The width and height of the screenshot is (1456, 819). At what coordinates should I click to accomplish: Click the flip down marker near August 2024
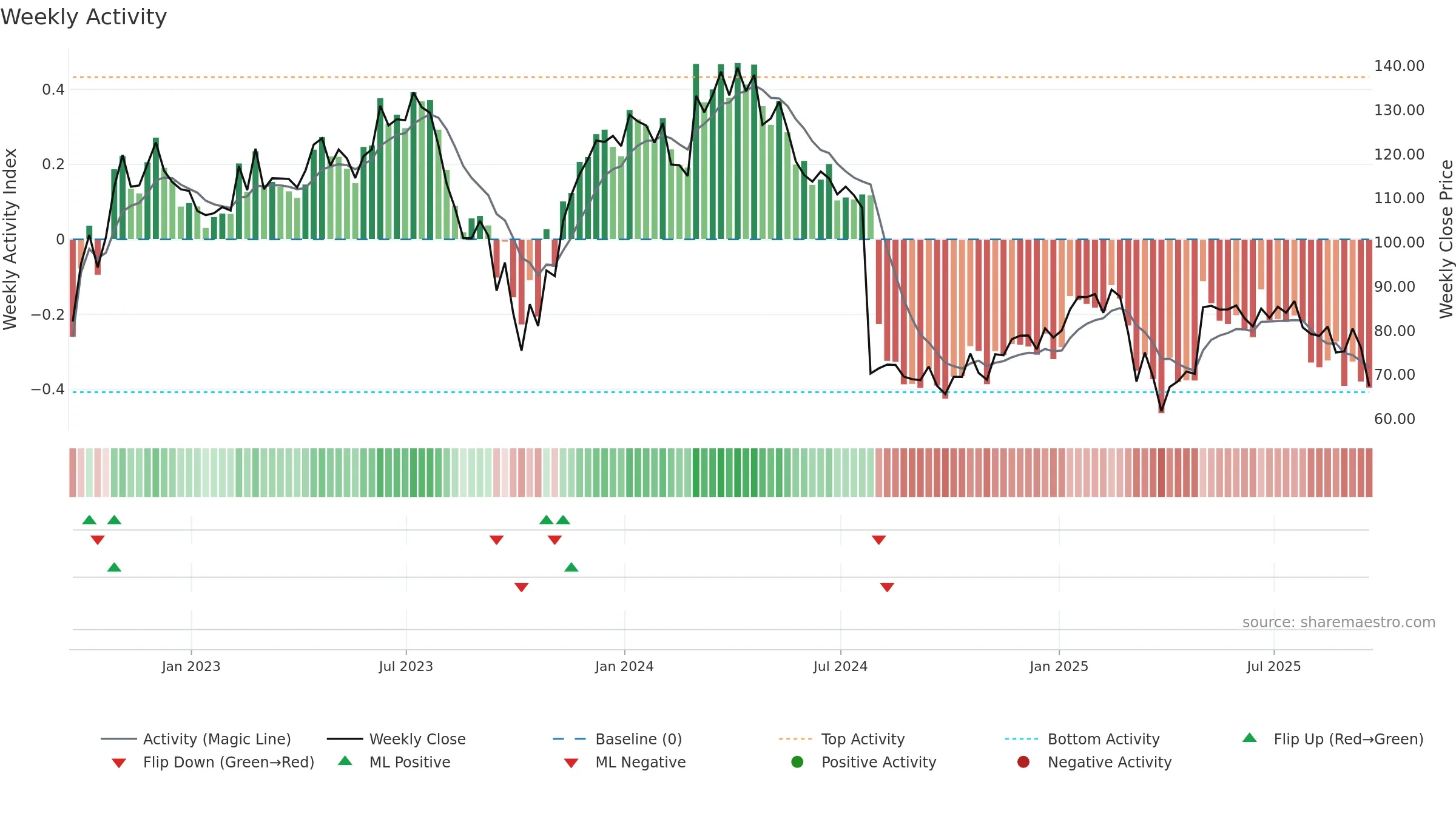click(x=878, y=540)
